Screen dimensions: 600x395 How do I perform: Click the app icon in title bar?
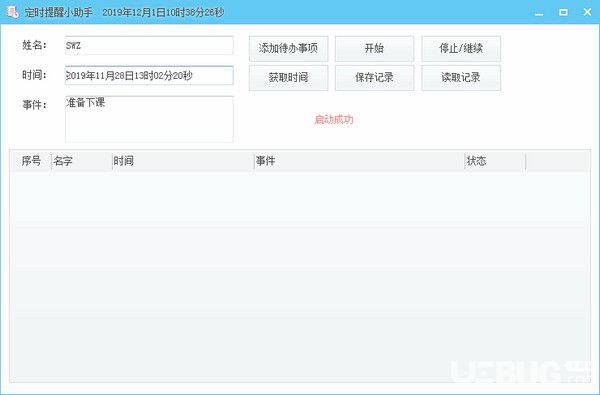tap(12, 12)
